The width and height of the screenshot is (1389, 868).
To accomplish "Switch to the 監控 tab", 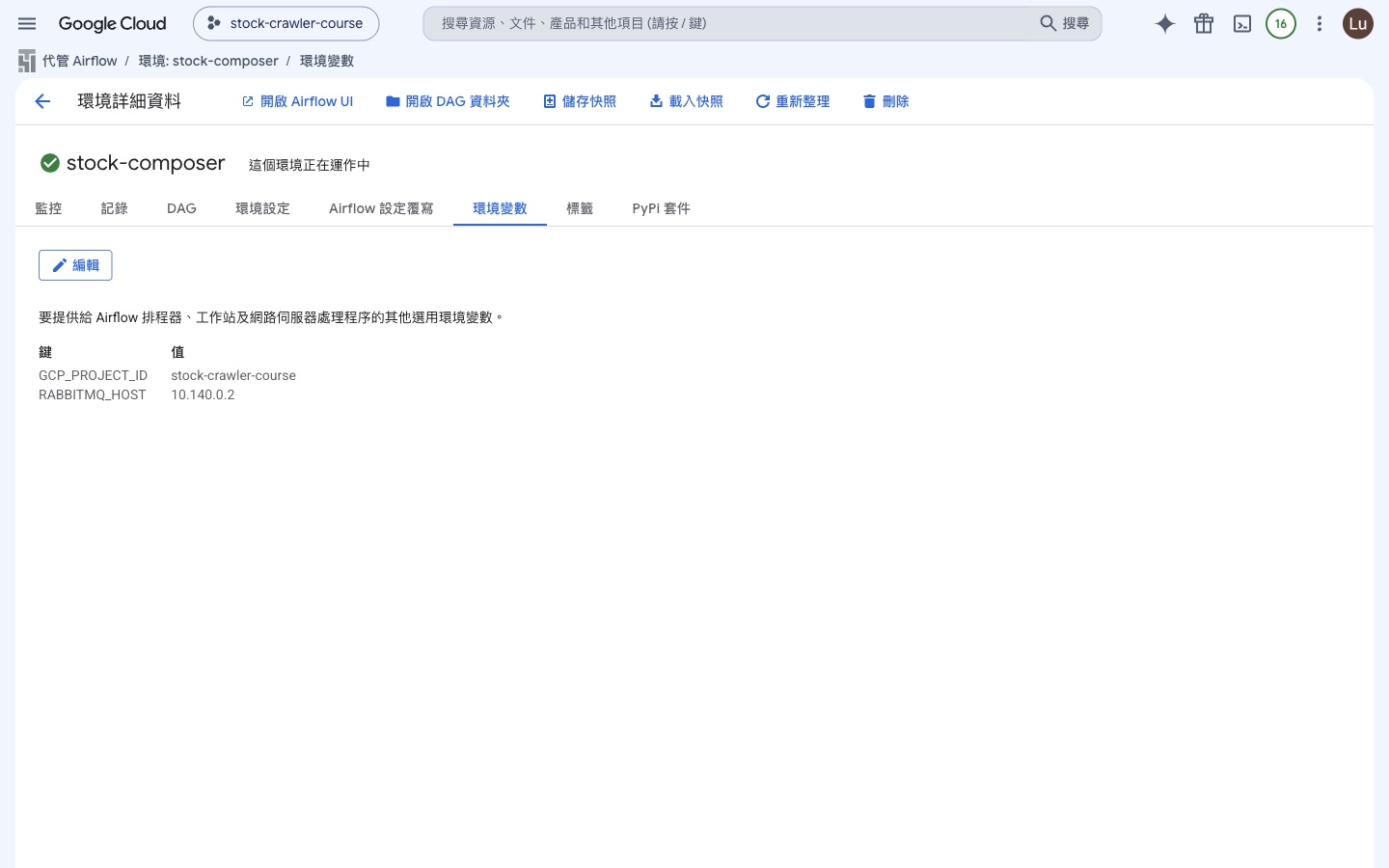I will [48, 208].
